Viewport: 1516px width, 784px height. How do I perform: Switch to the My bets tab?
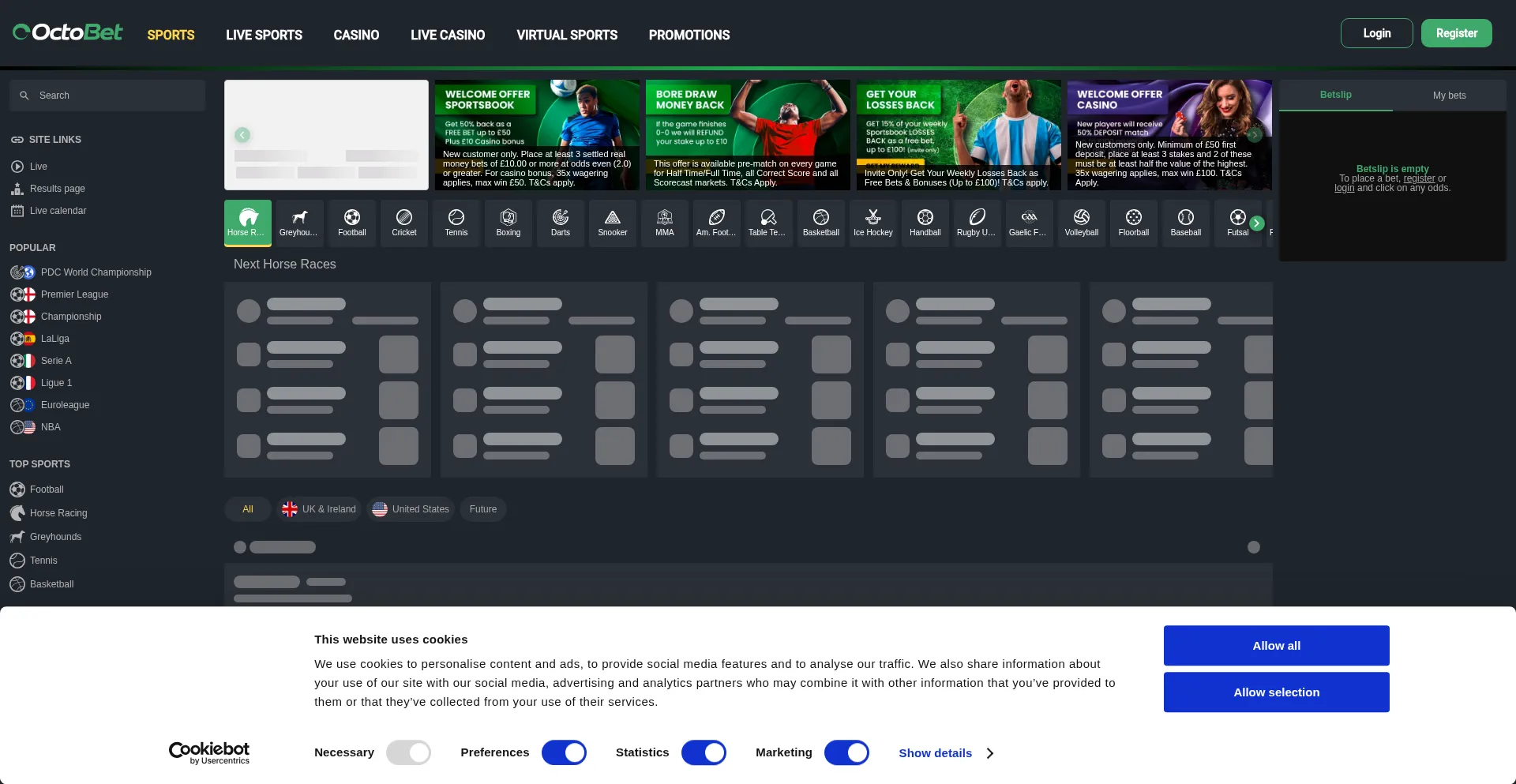pyautogui.click(x=1448, y=95)
